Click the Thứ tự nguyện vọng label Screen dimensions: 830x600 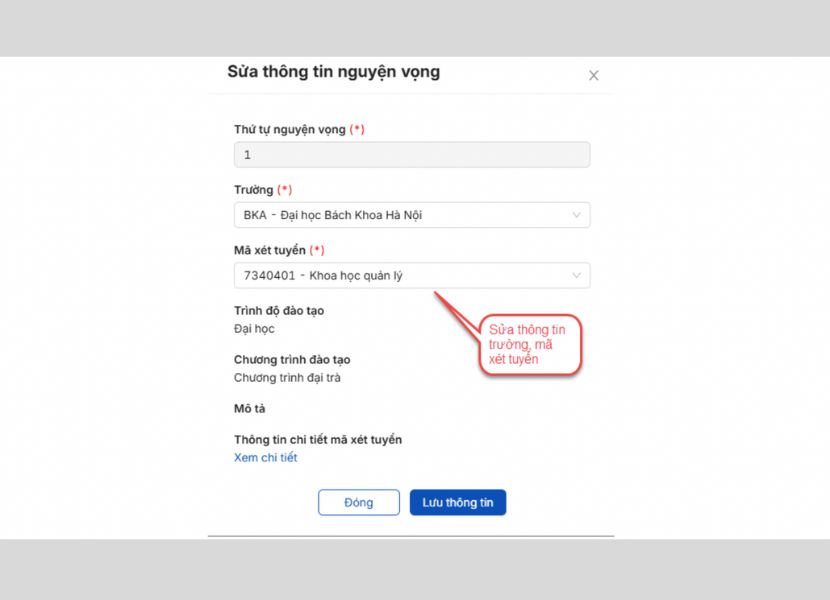coord(290,130)
